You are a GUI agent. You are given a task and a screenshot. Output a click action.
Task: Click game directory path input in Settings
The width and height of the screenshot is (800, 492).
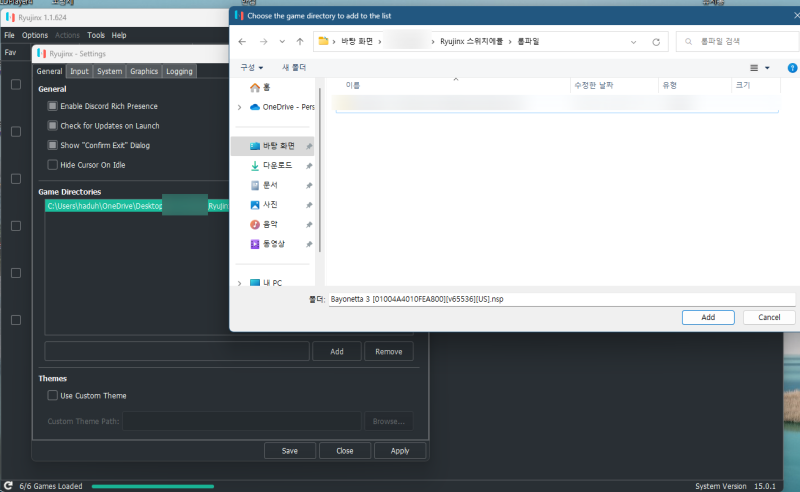coord(177,352)
